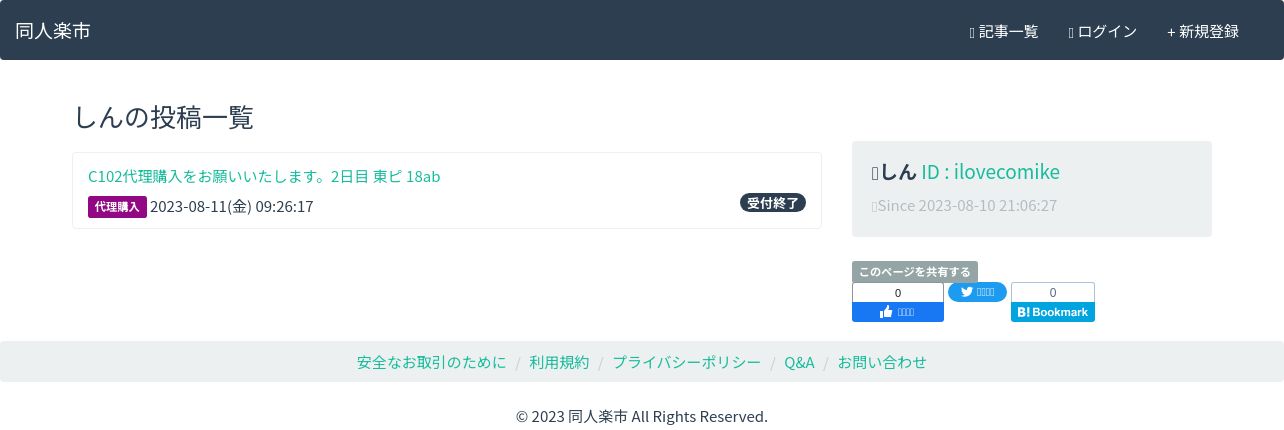Open the C102代理購入 post title
Screen dimensions: 1284x430
tap(264, 176)
